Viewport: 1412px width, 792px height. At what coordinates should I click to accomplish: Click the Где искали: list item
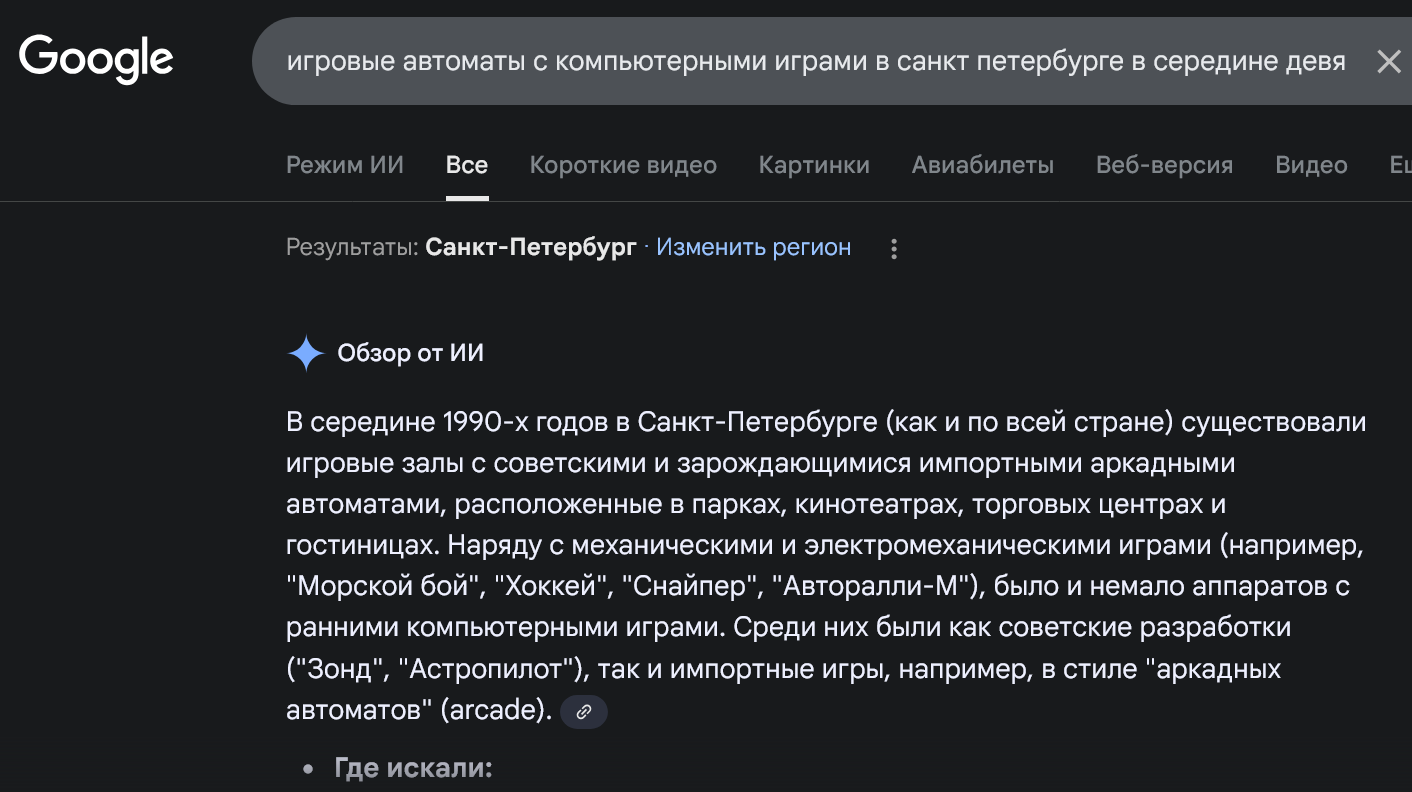pos(413,768)
